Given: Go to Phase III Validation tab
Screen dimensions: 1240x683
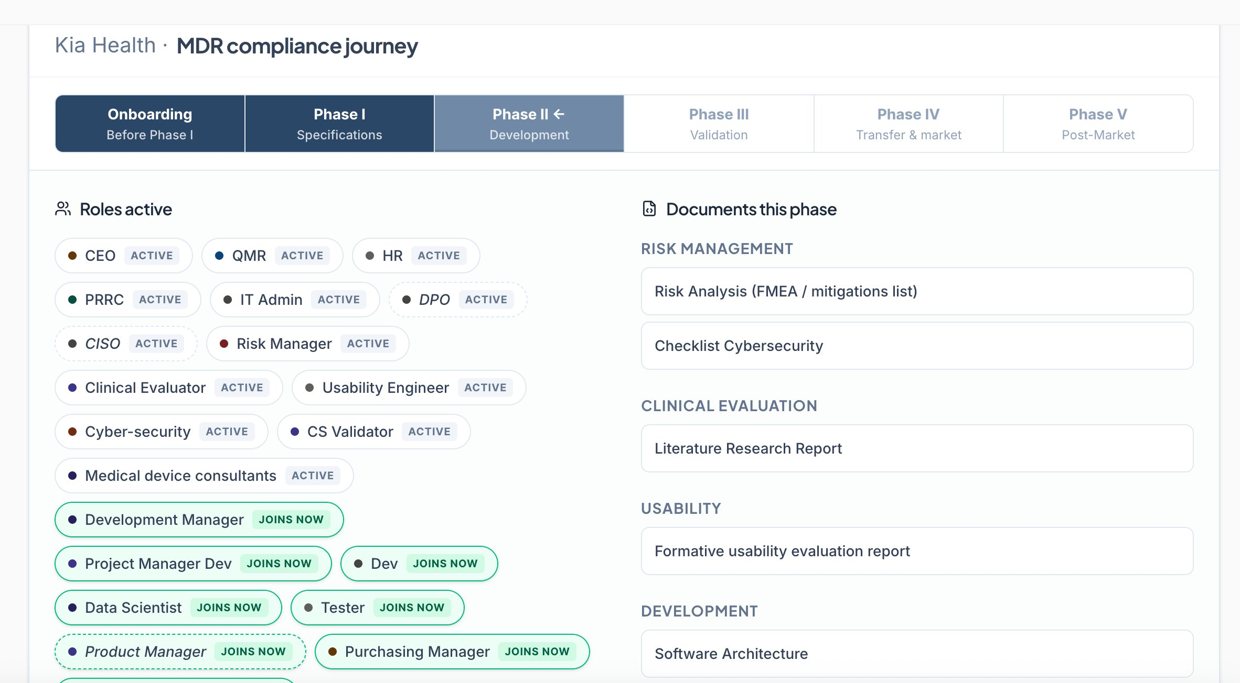Looking at the screenshot, I should pos(719,124).
